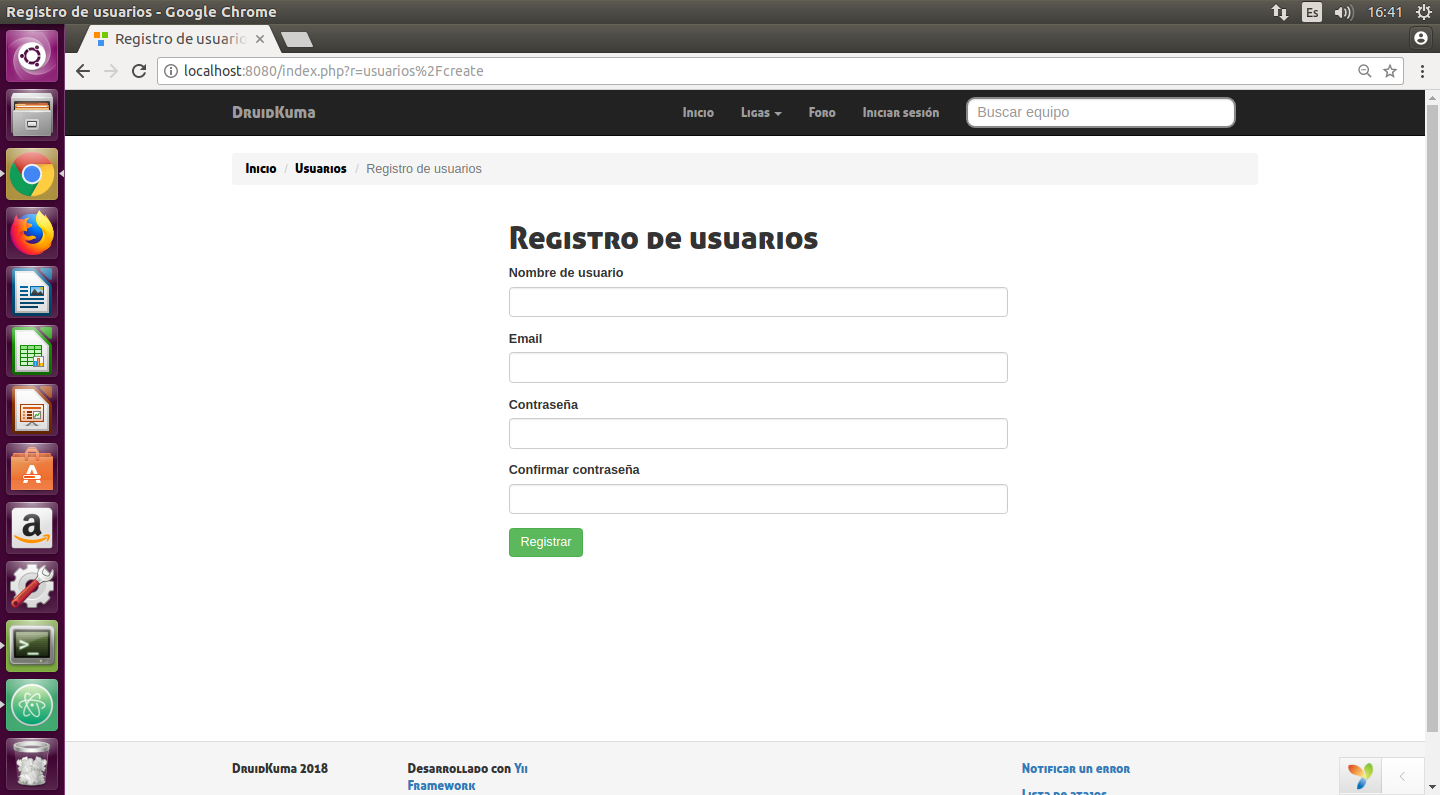The width and height of the screenshot is (1440, 795).
Task: Close the Registro de usuarios tab
Action: click(x=260, y=39)
